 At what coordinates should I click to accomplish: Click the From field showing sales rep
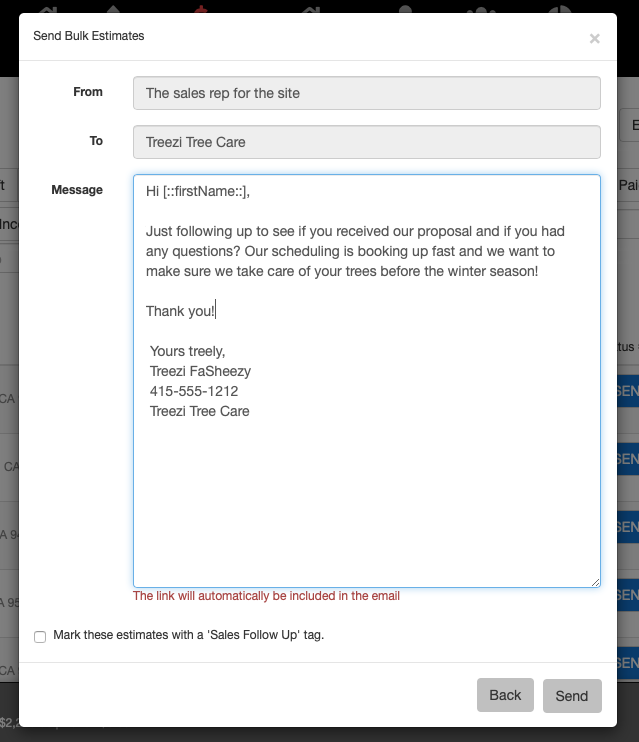point(366,93)
